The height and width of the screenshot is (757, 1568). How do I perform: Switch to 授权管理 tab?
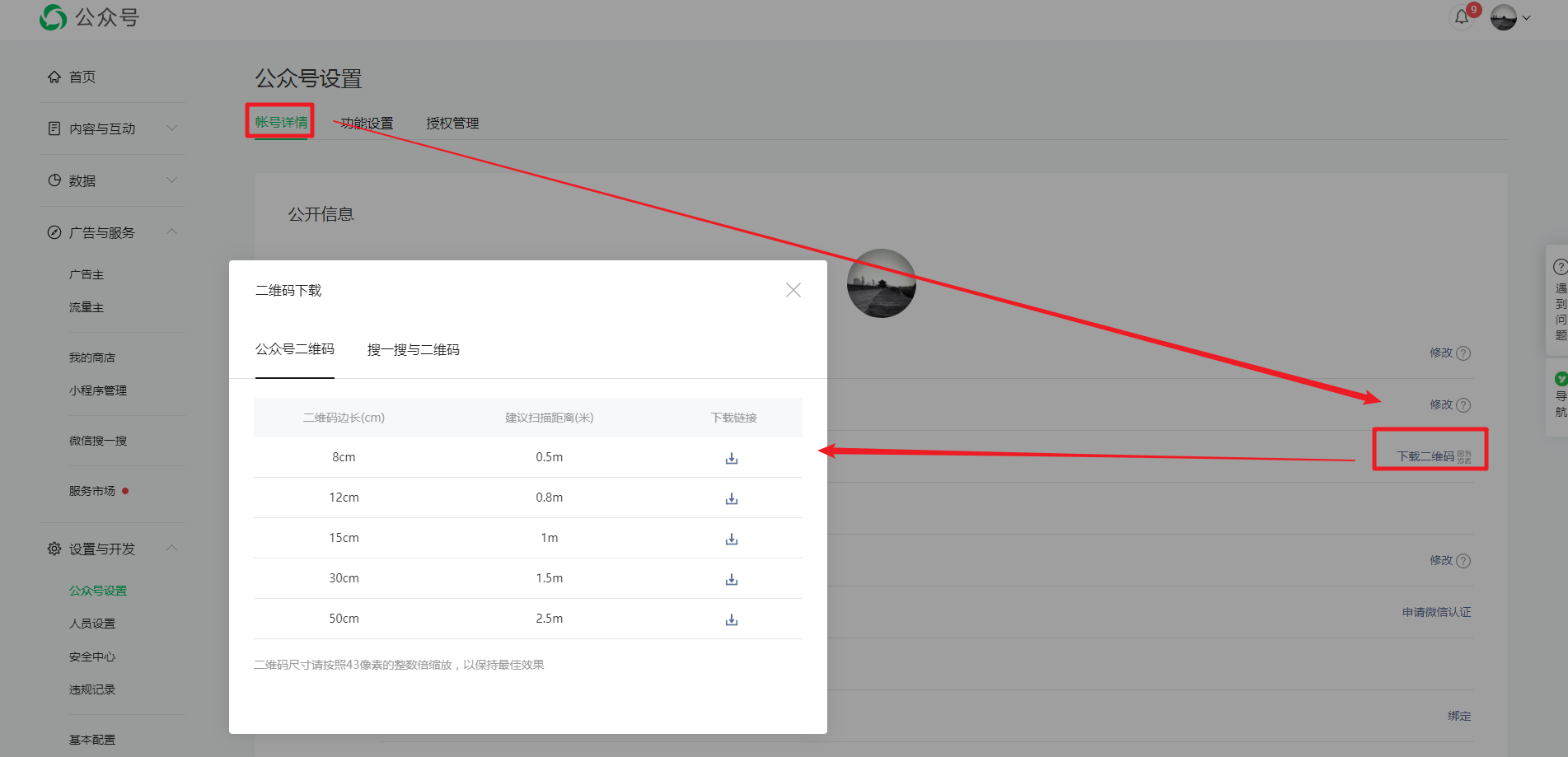point(452,123)
